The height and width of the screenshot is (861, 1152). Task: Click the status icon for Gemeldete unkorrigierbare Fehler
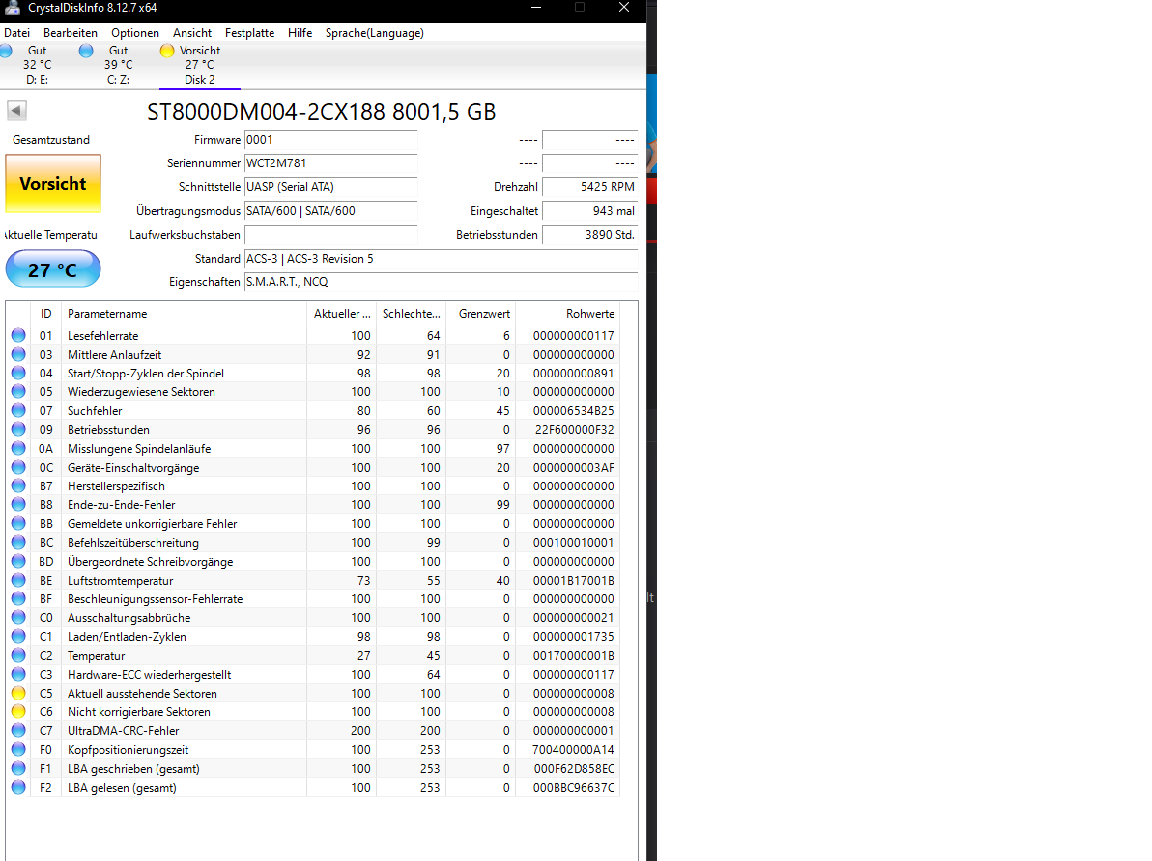point(18,524)
